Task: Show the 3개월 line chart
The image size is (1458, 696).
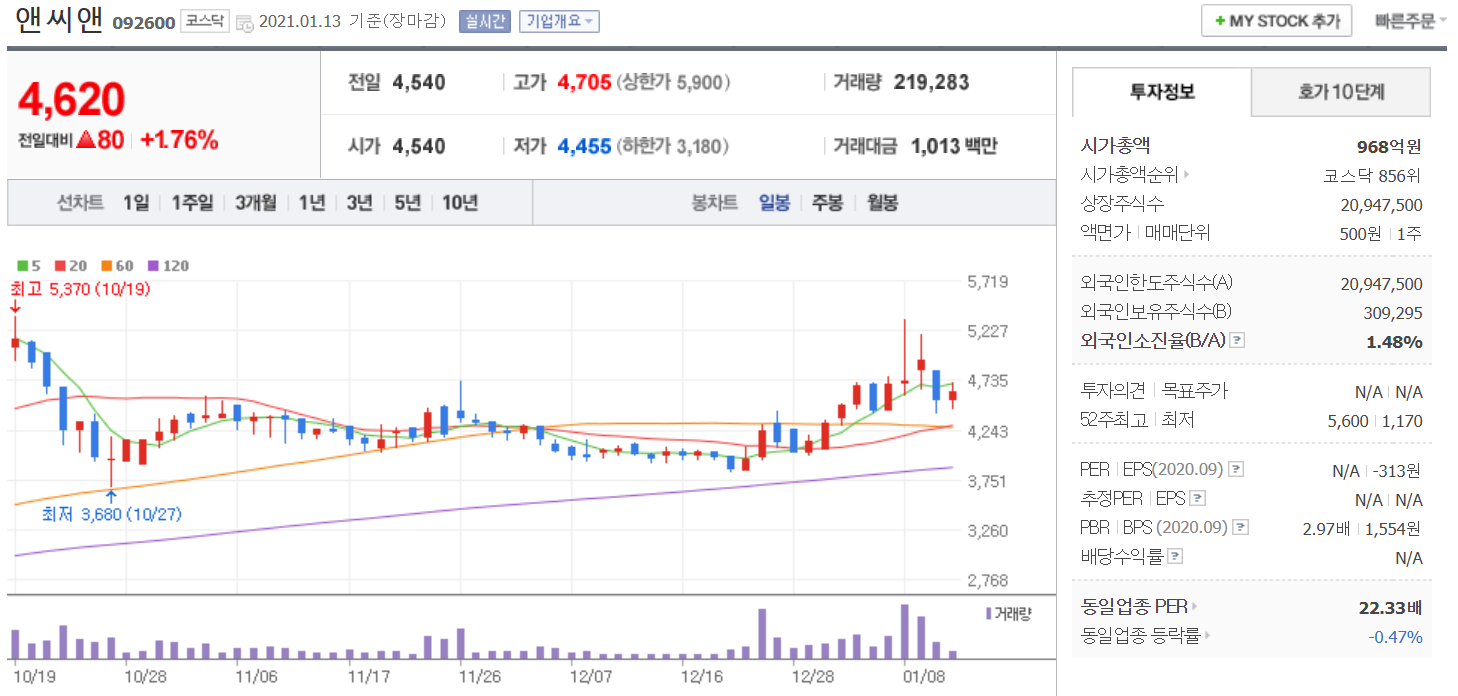Action: point(256,203)
